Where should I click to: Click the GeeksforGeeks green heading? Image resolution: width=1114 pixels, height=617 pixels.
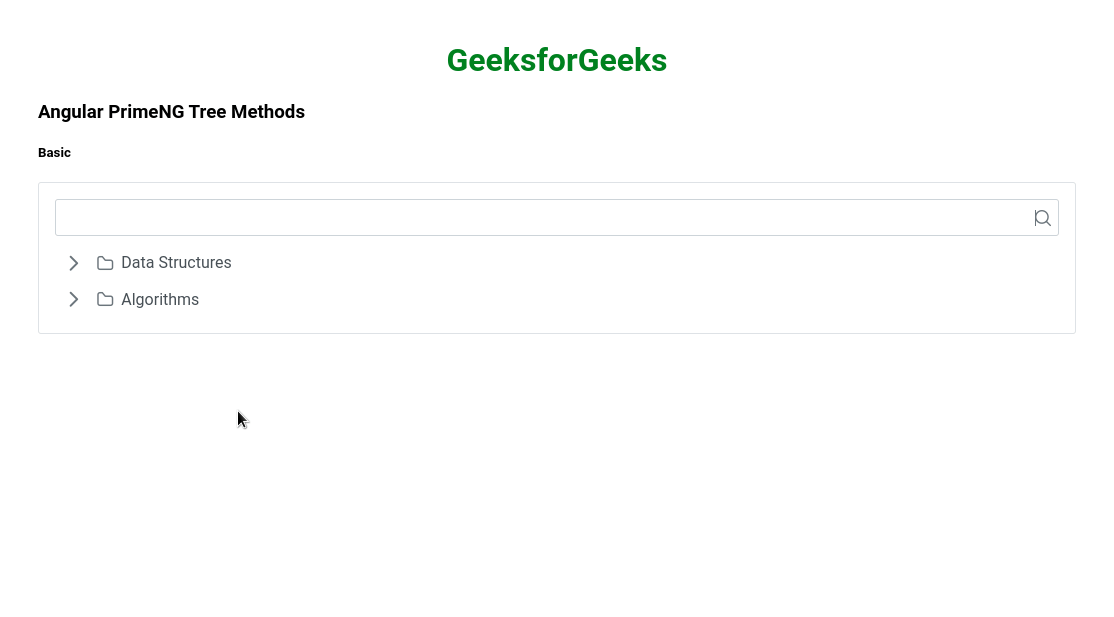click(x=557, y=60)
